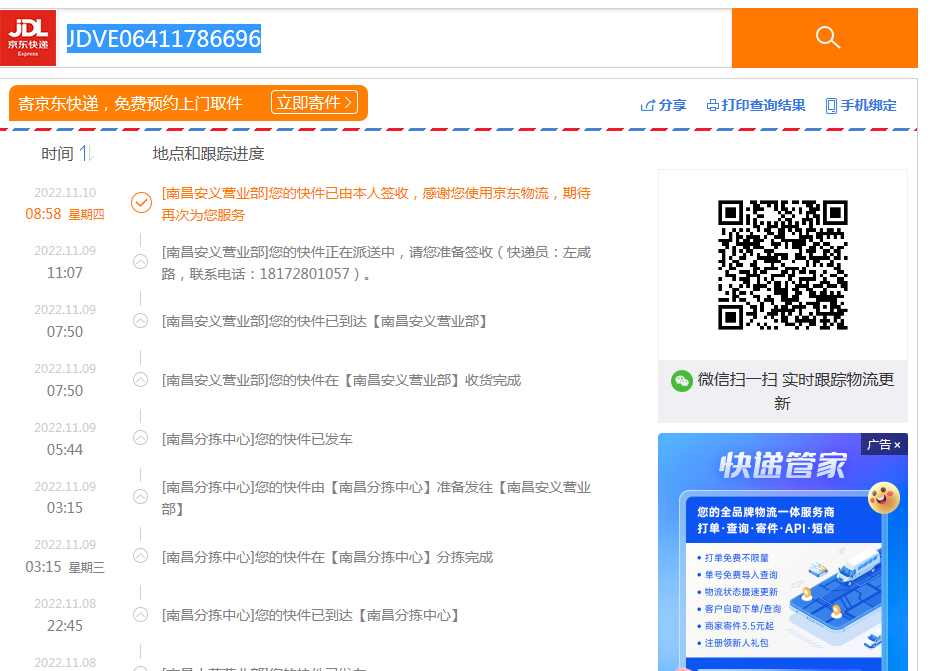Click the orange search magnifier button
The height and width of the screenshot is (671, 933).
tap(825, 37)
